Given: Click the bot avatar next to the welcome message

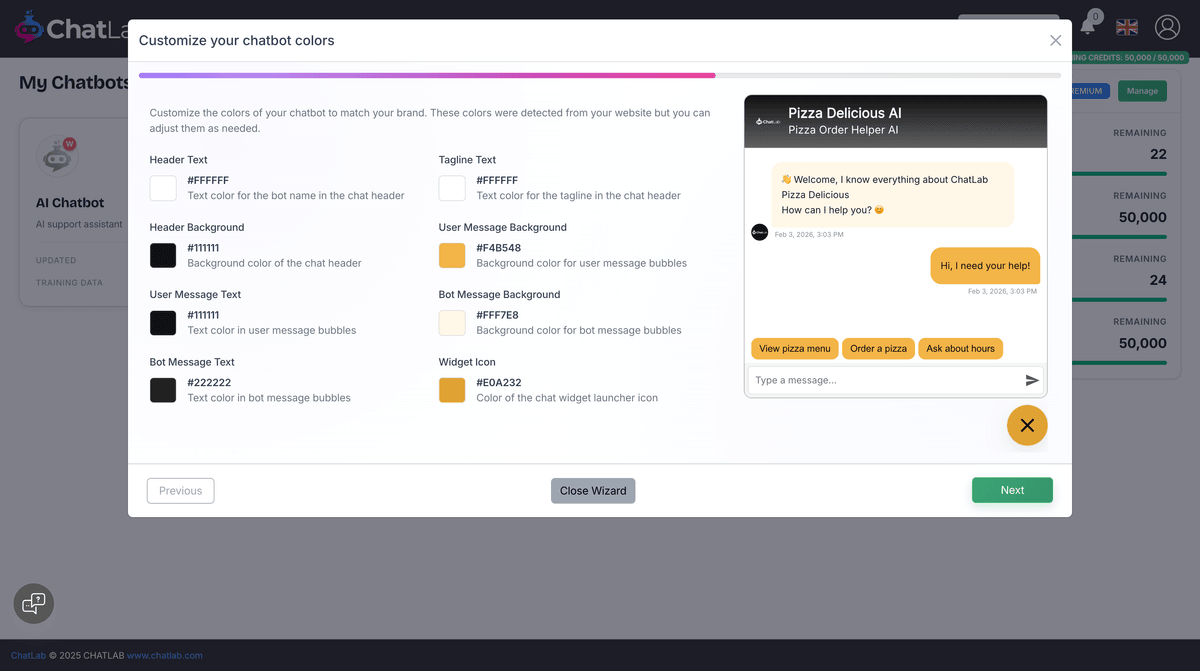Looking at the screenshot, I should (758, 233).
